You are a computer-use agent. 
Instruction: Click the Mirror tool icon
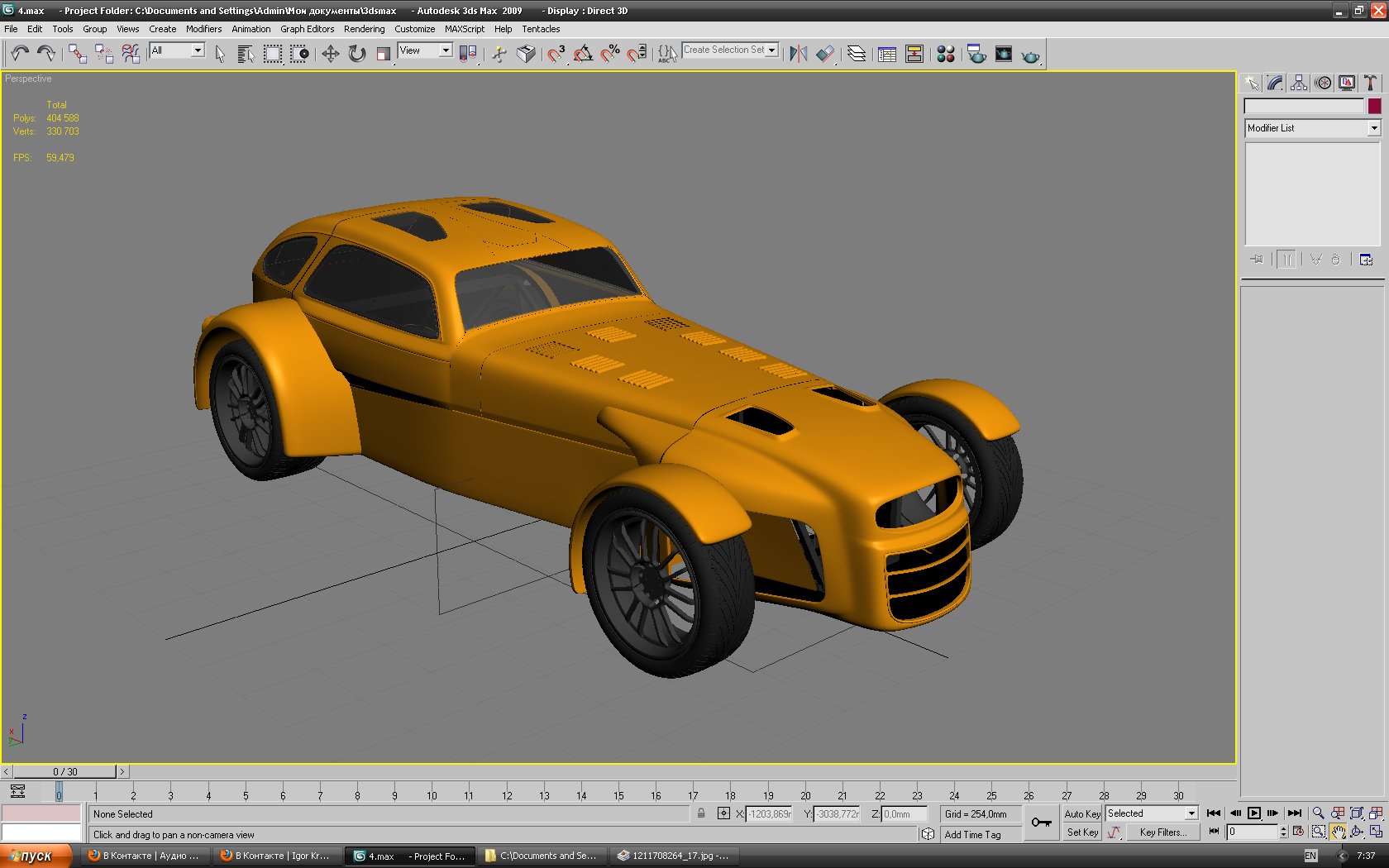798,54
